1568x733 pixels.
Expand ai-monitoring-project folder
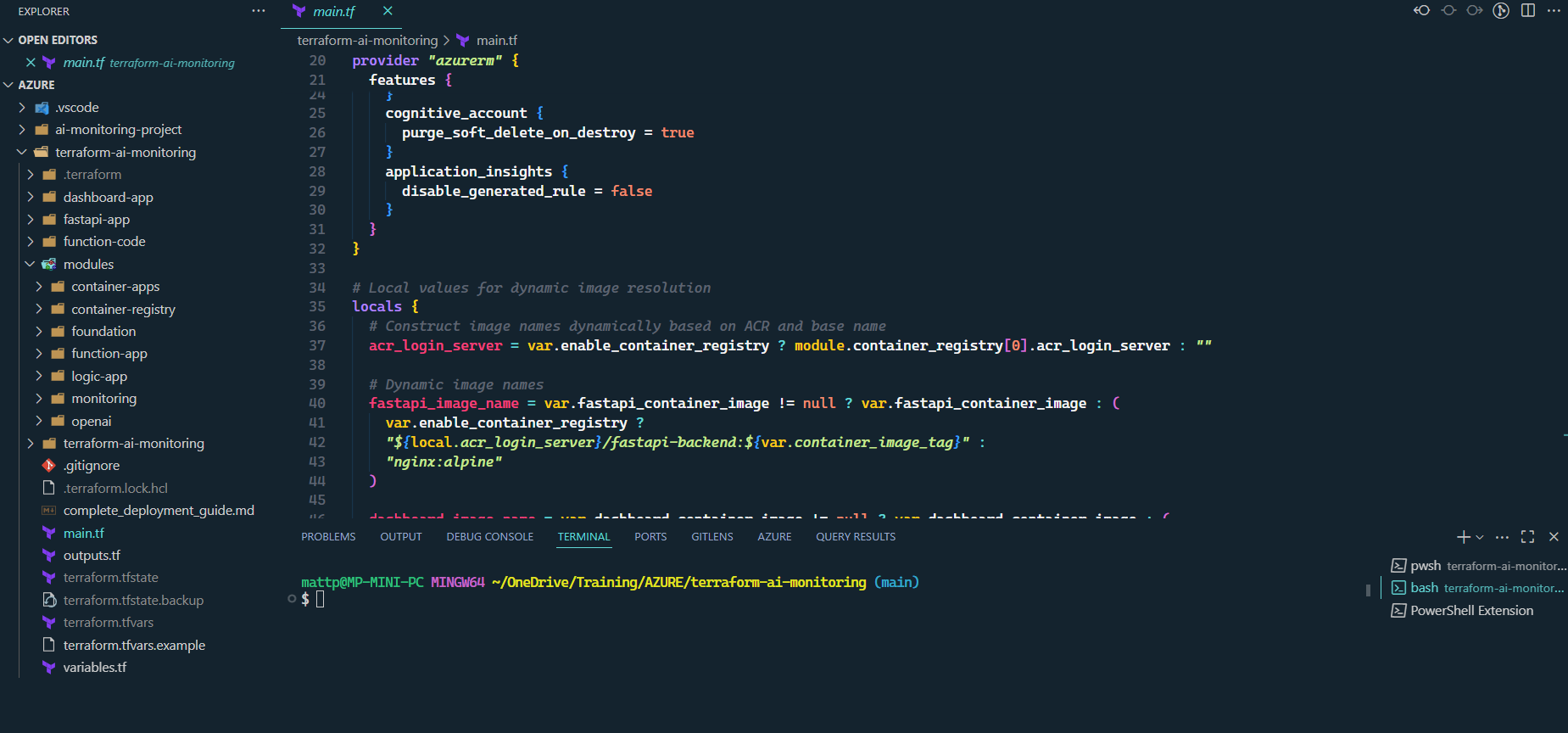pyautogui.click(x=22, y=130)
